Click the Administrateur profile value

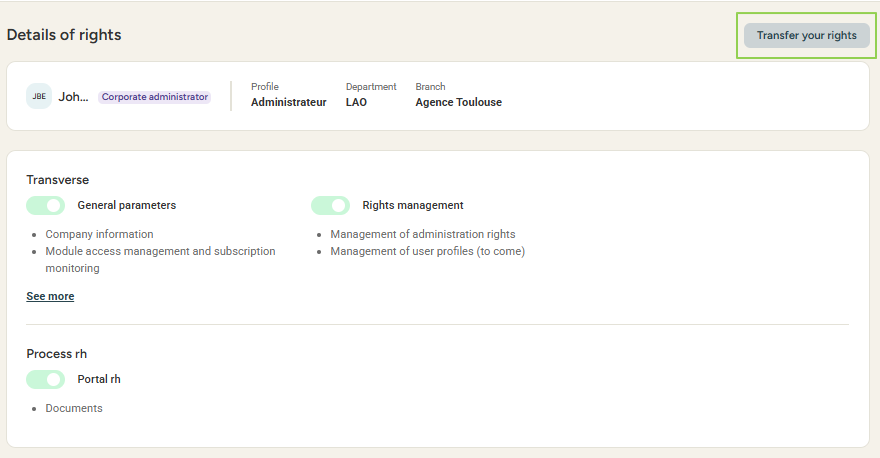coord(288,102)
